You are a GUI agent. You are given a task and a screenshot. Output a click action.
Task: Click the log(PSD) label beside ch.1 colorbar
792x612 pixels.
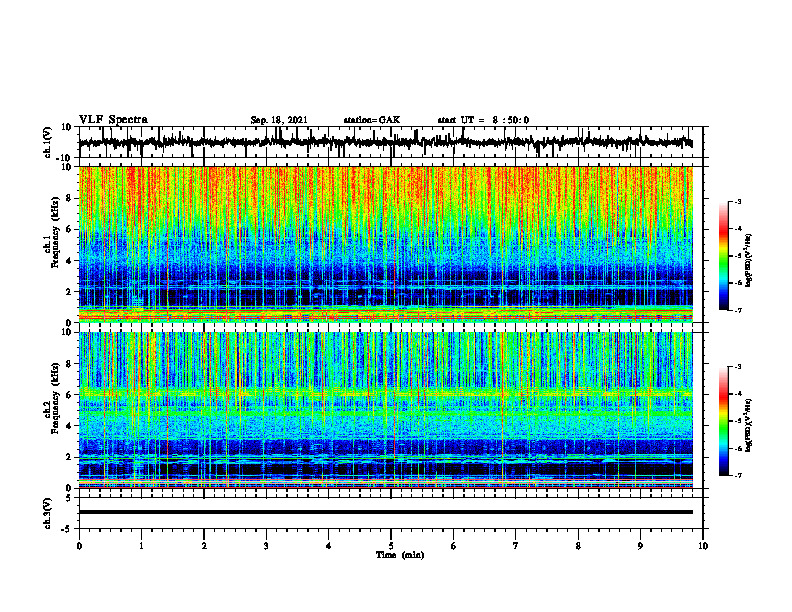coord(748,261)
